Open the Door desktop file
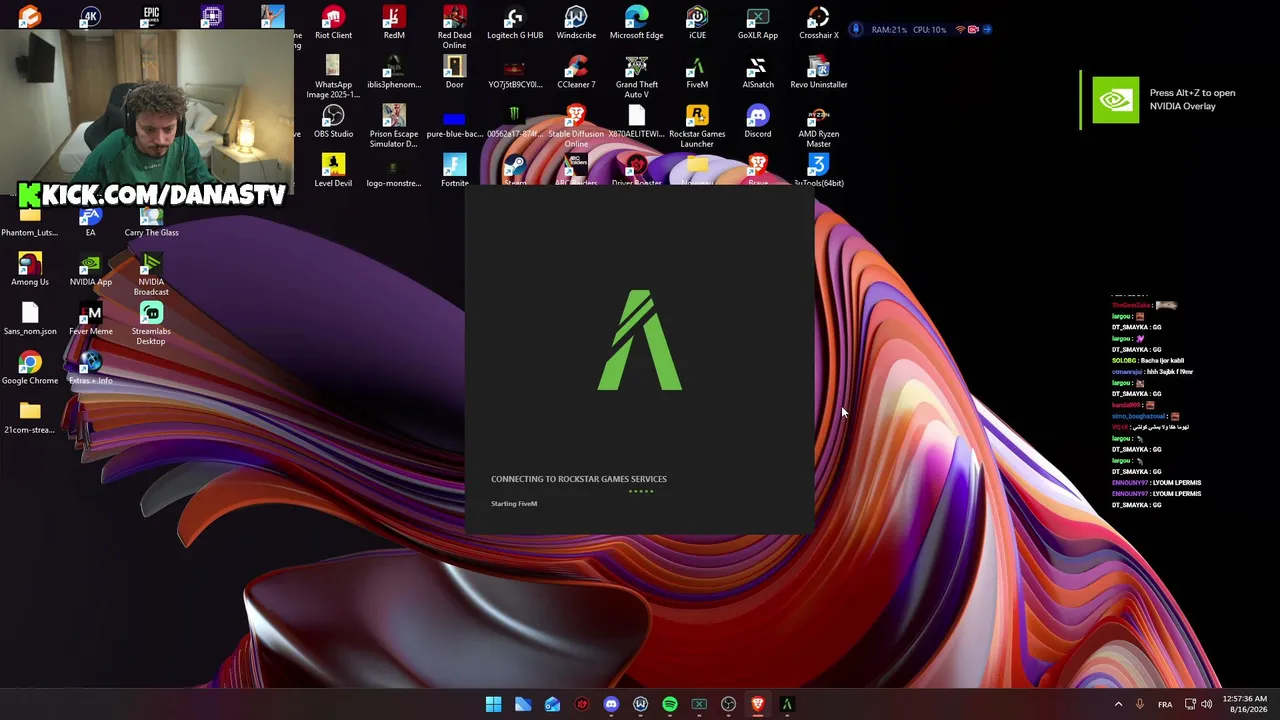Screen dimensions: 1280x720 454,72
